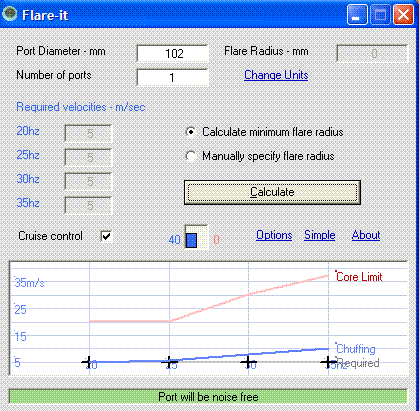Close the Flare-it window

click(x=403, y=15)
